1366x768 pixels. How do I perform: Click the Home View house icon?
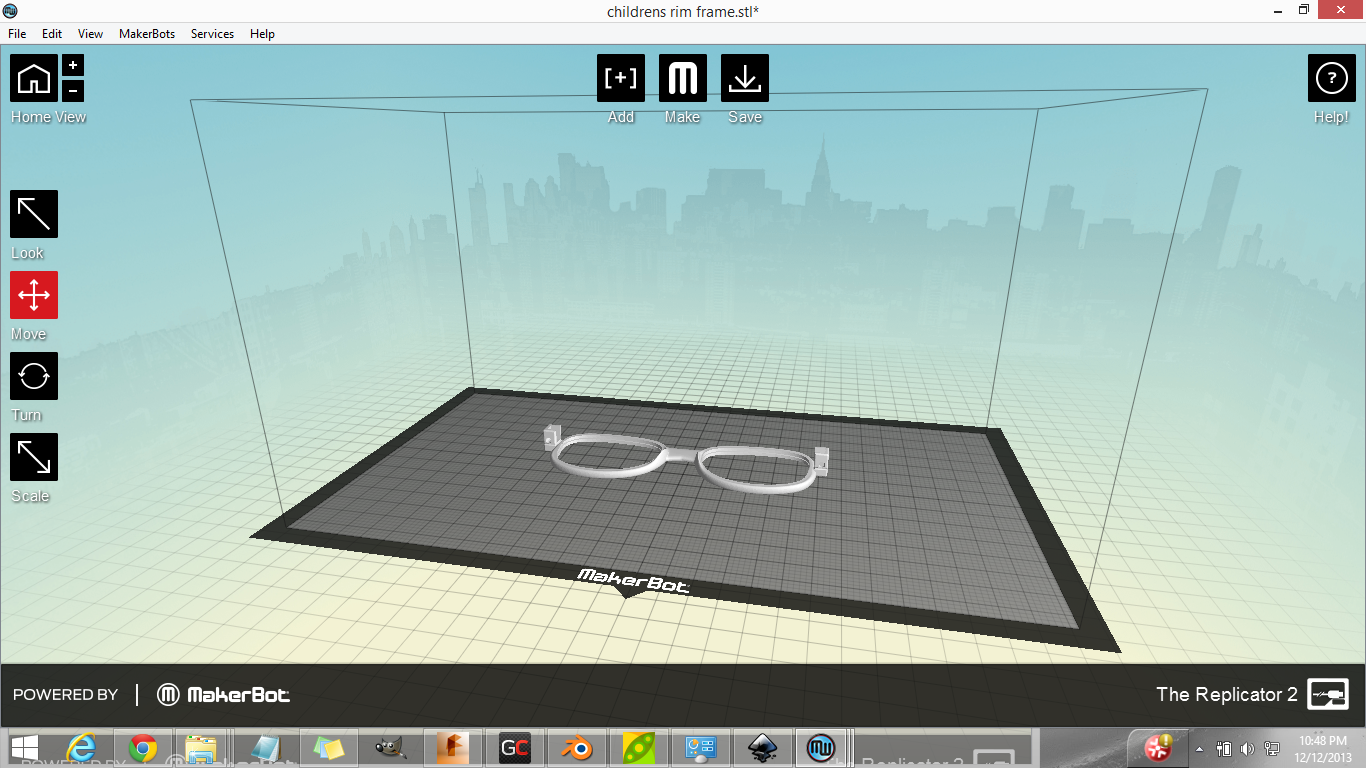pyautogui.click(x=34, y=78)
